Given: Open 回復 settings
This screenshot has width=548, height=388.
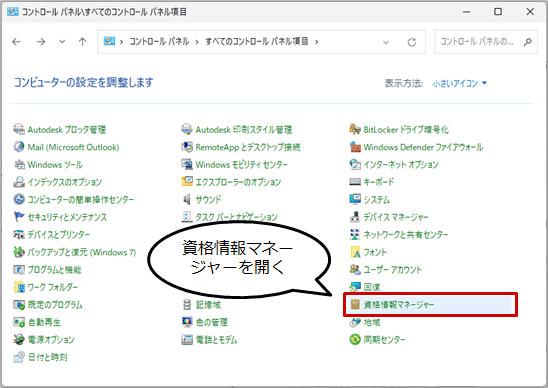Looking at the screenshot, I should [365, 287].
